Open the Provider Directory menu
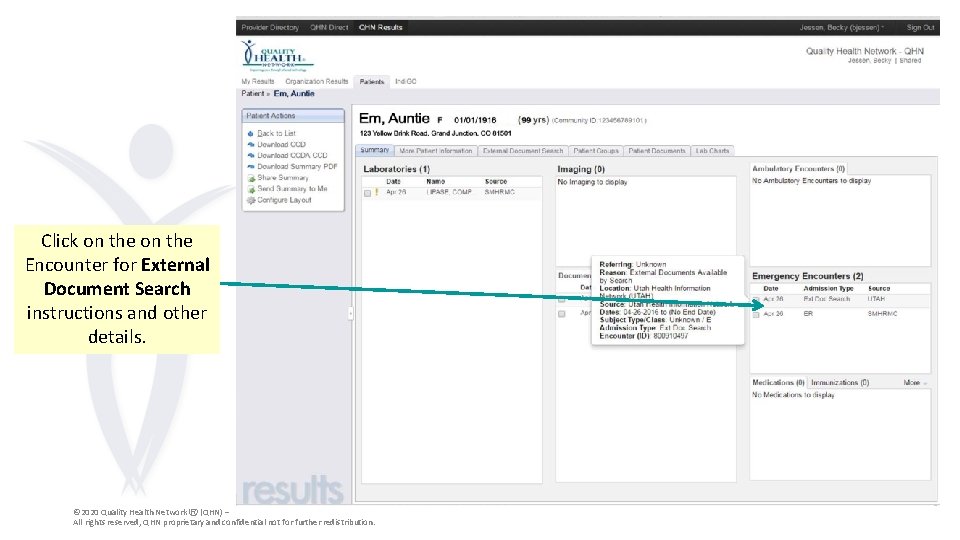The height and width of the screenshot is (540, 960). tap(270, 28)
